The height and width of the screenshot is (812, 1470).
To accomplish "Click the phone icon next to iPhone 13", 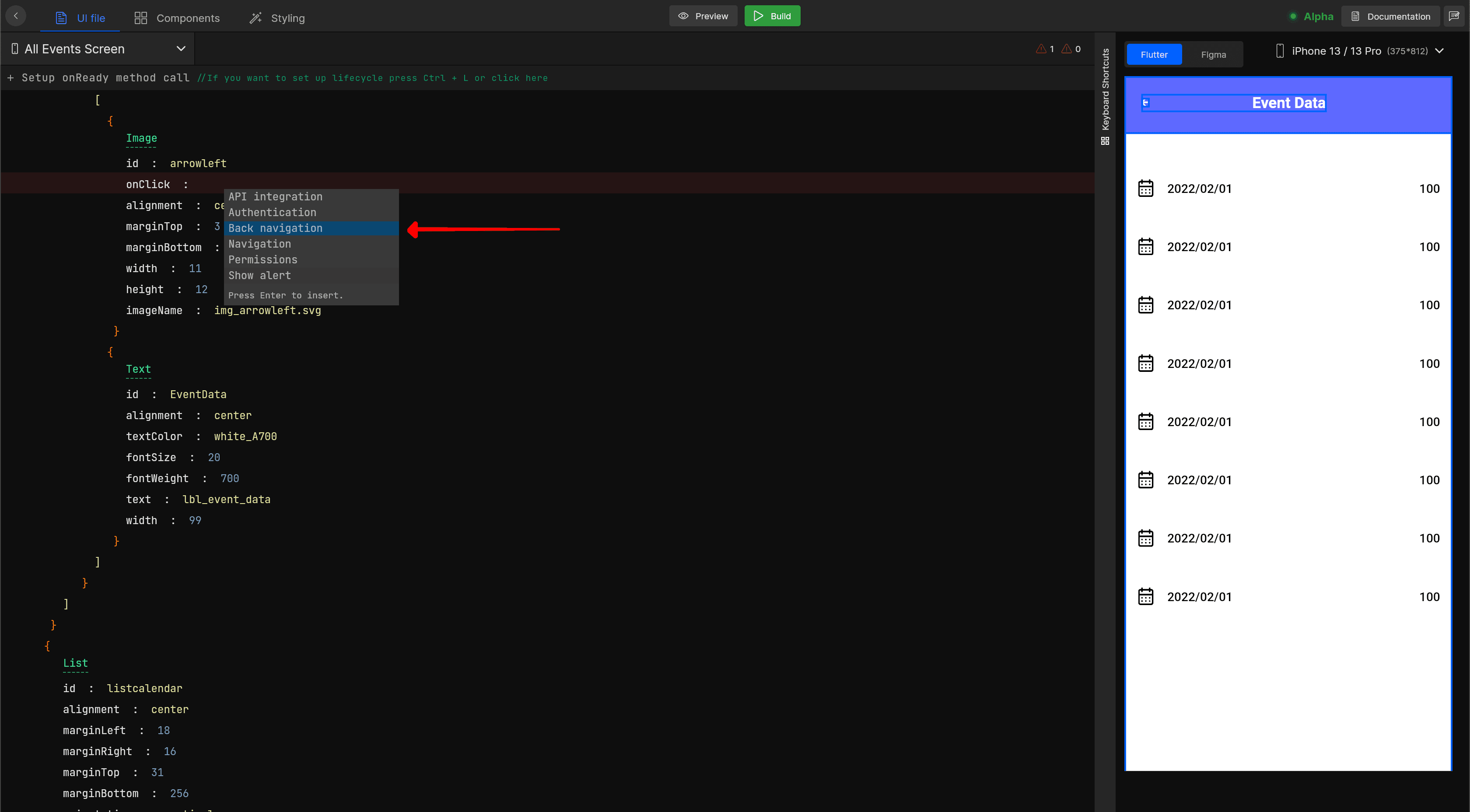I will [1280, 50].
